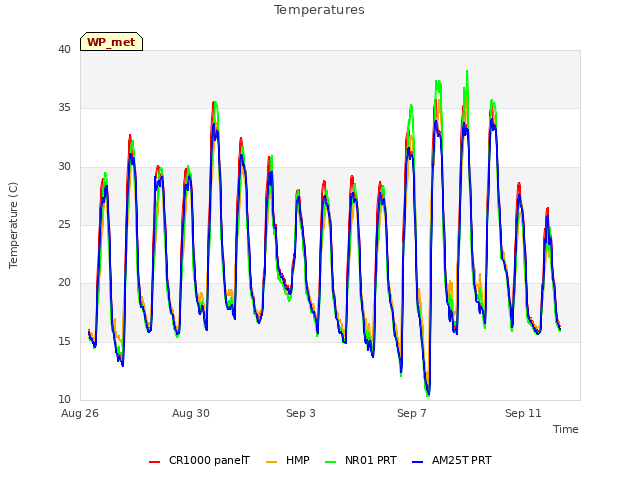Click the 10 y-axis tick label
The image size is (640, 480).
pos(64,399)
